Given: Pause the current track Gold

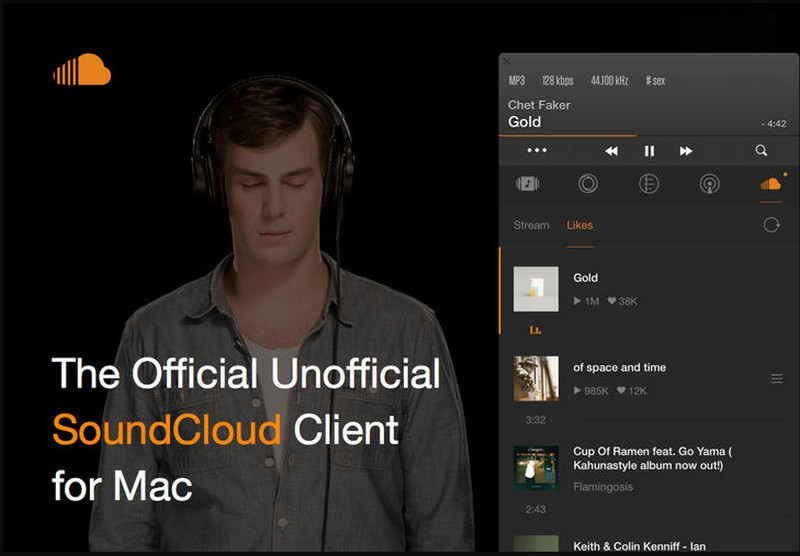Looking at the screenshot, I should (649, 151).
